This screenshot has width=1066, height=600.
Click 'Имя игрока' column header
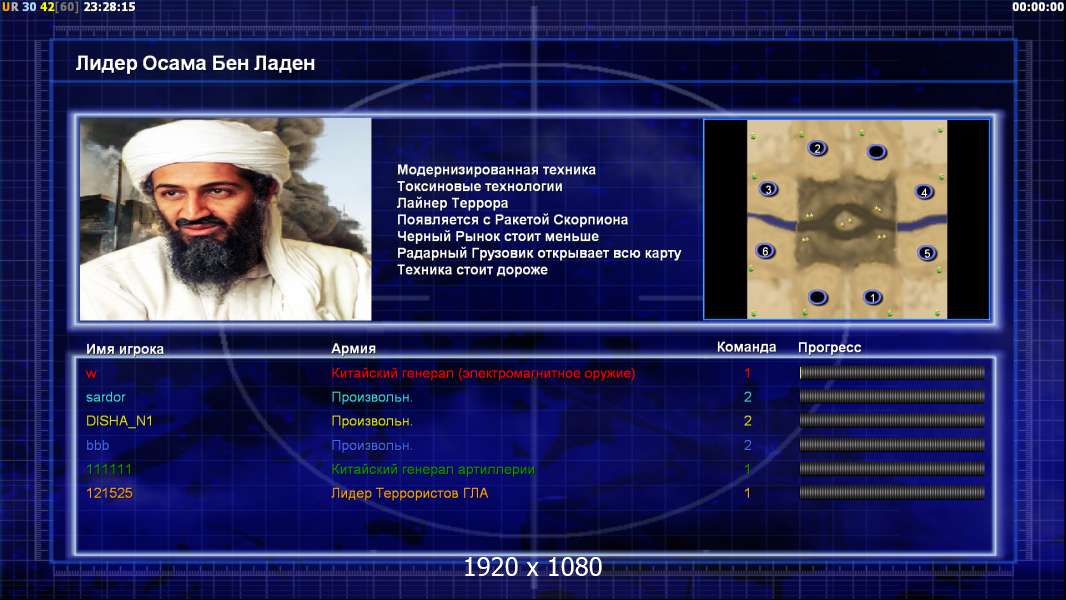click(124, 349)
